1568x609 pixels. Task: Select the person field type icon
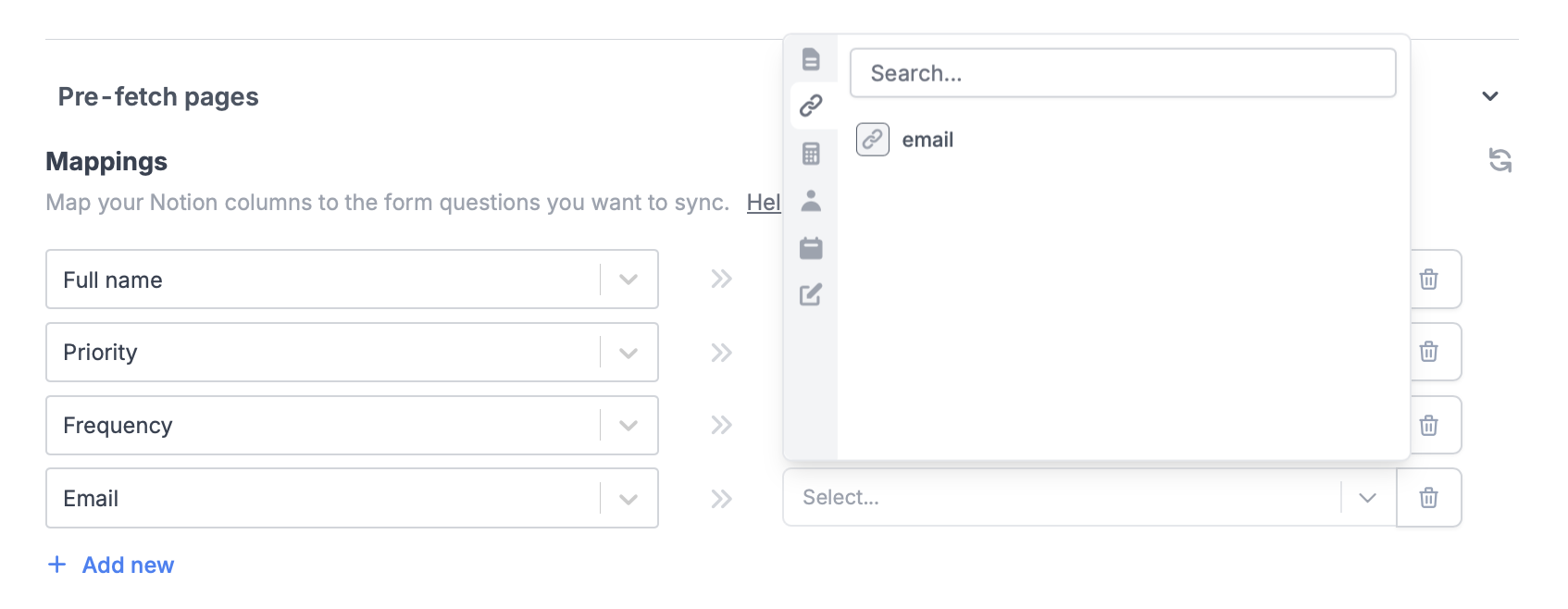click(x=812, y=202)
